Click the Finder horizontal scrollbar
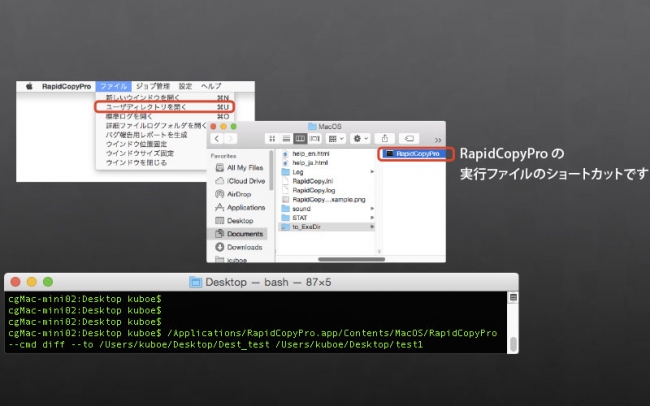Viewport: 650px width, 406px height. 351,259
